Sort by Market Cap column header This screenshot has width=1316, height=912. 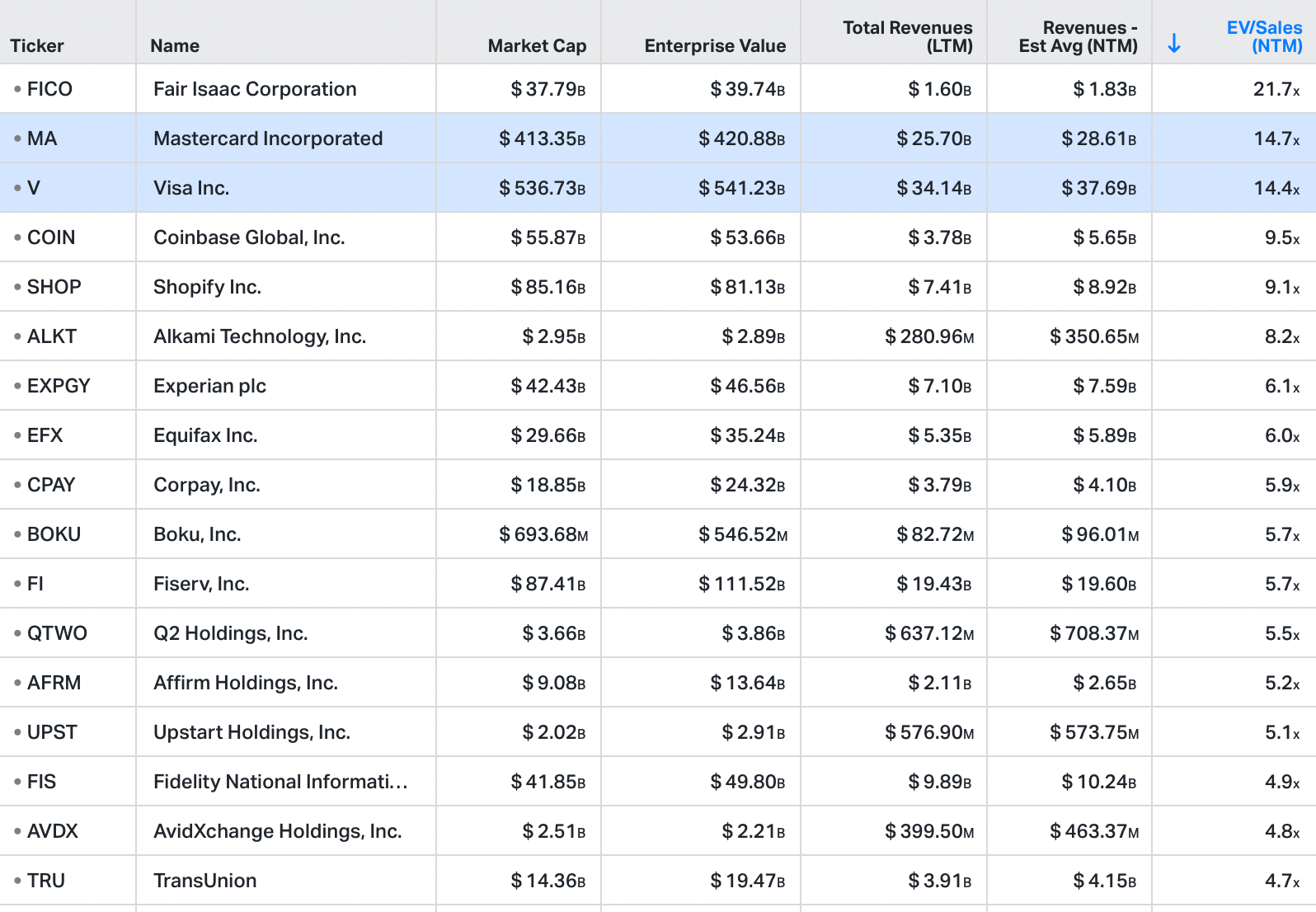[x=537, y=45]
